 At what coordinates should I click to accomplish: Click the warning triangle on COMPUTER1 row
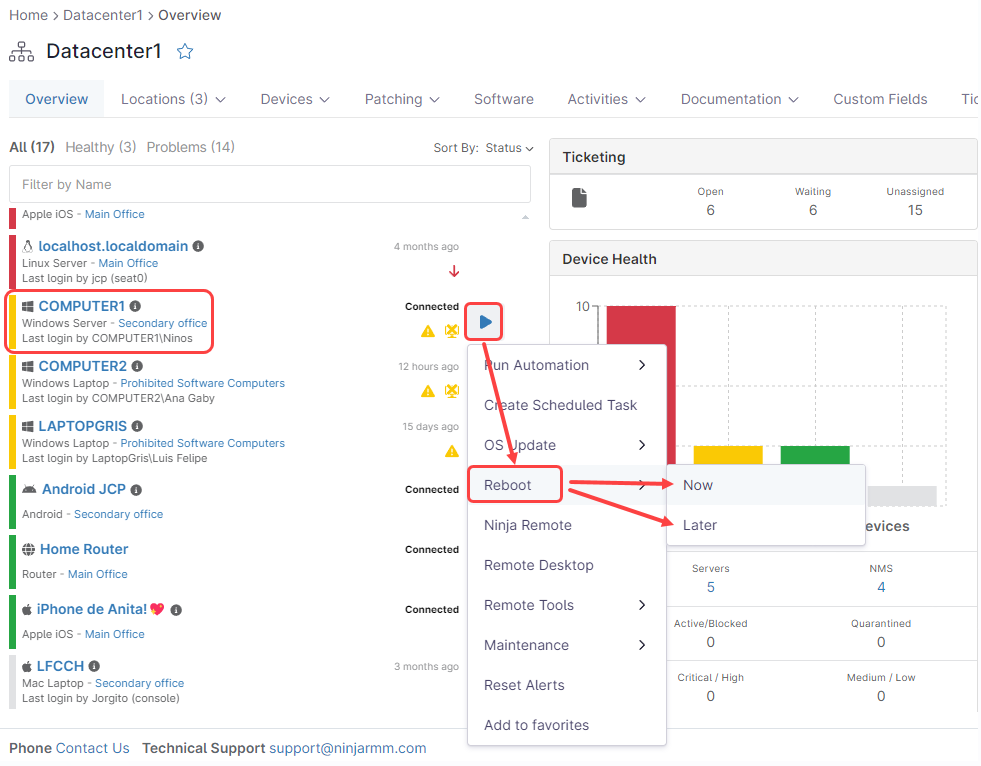point(428,331)
